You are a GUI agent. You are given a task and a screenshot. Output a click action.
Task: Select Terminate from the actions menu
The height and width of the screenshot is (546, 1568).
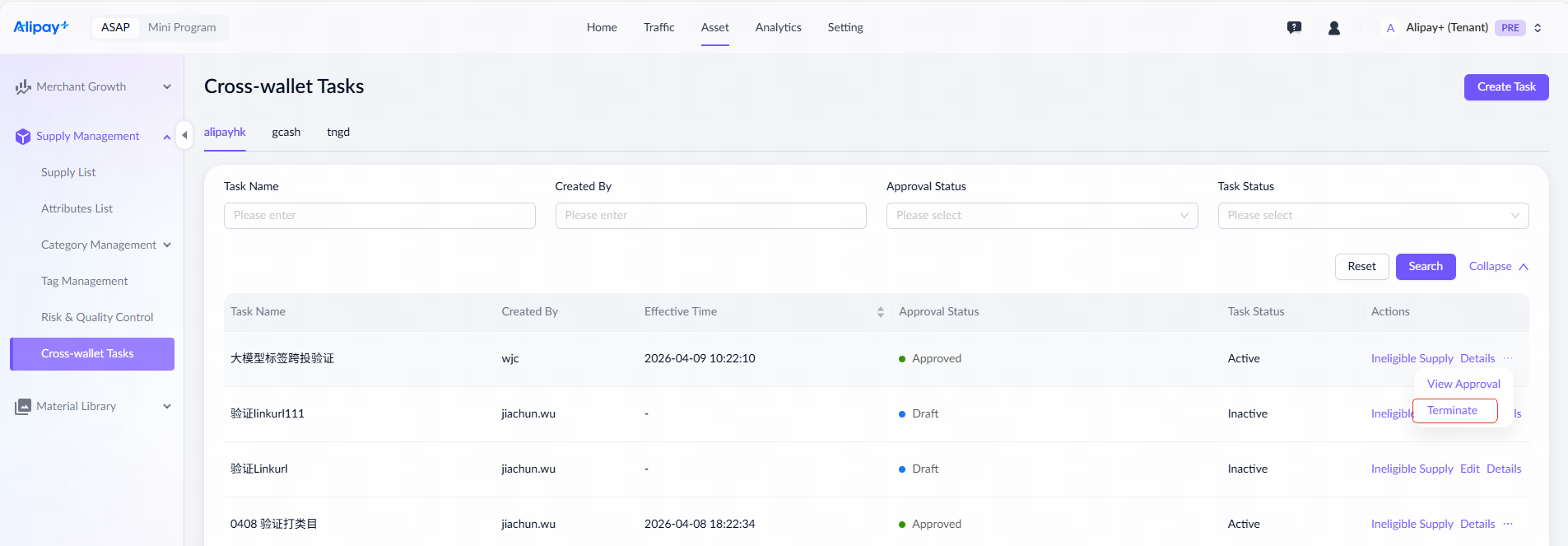click(x=1453, y=411)
